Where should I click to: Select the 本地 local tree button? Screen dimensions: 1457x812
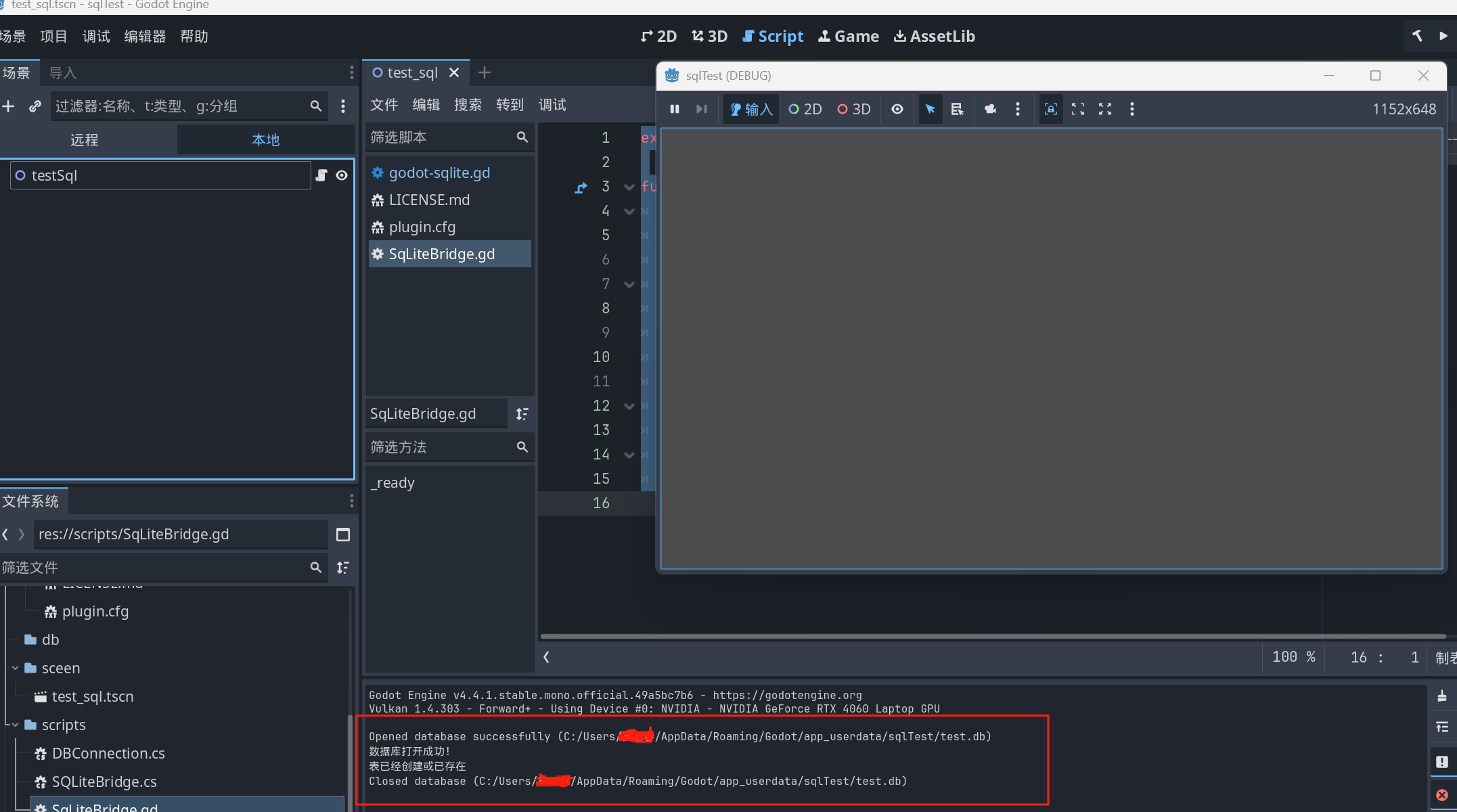[265, 140]
